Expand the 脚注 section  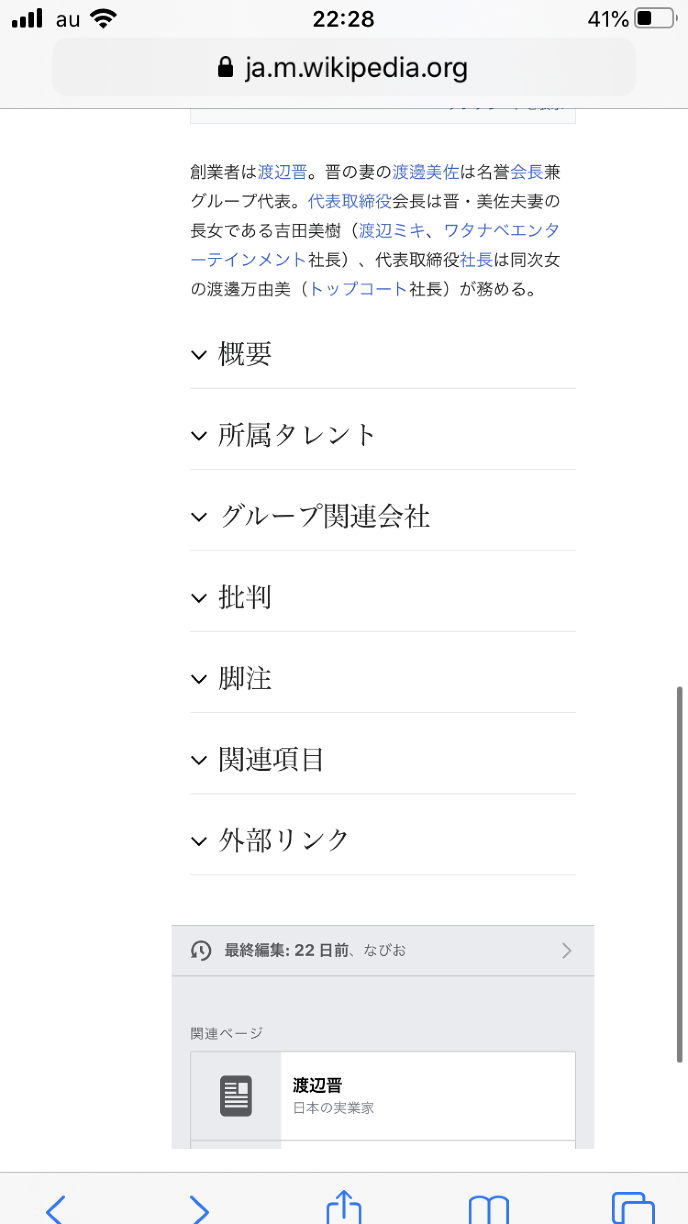pos(245,679)
